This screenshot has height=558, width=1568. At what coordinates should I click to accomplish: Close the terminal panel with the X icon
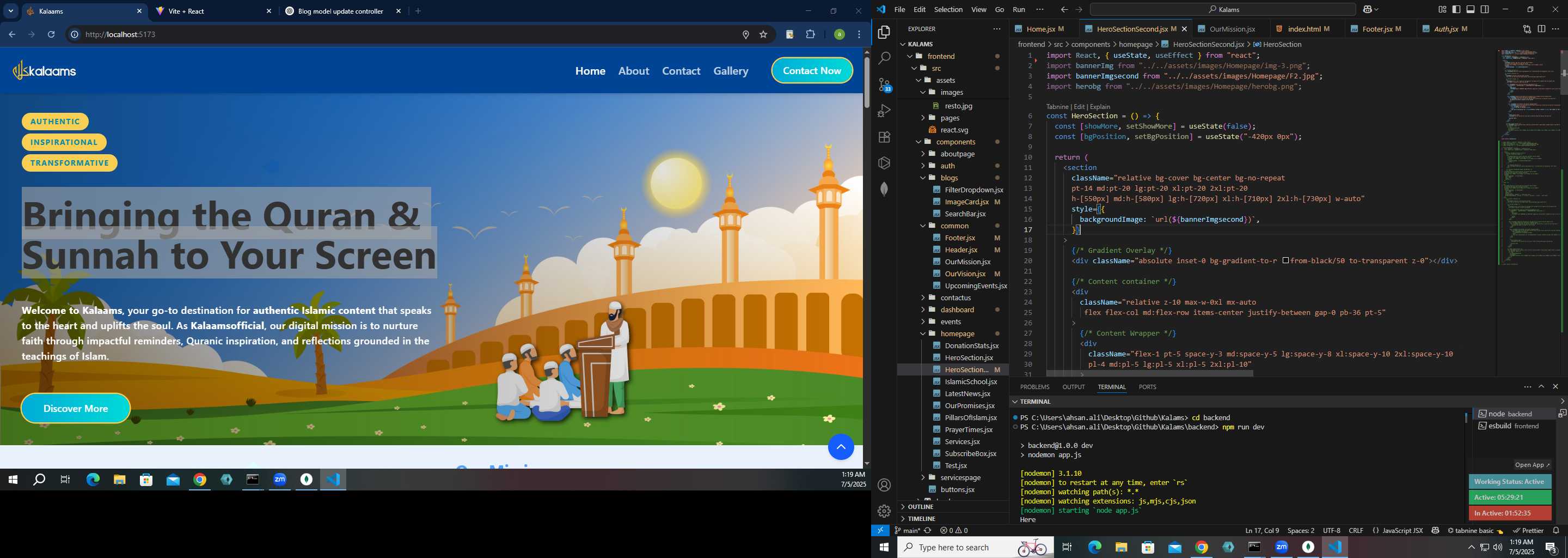[1556, 387]
